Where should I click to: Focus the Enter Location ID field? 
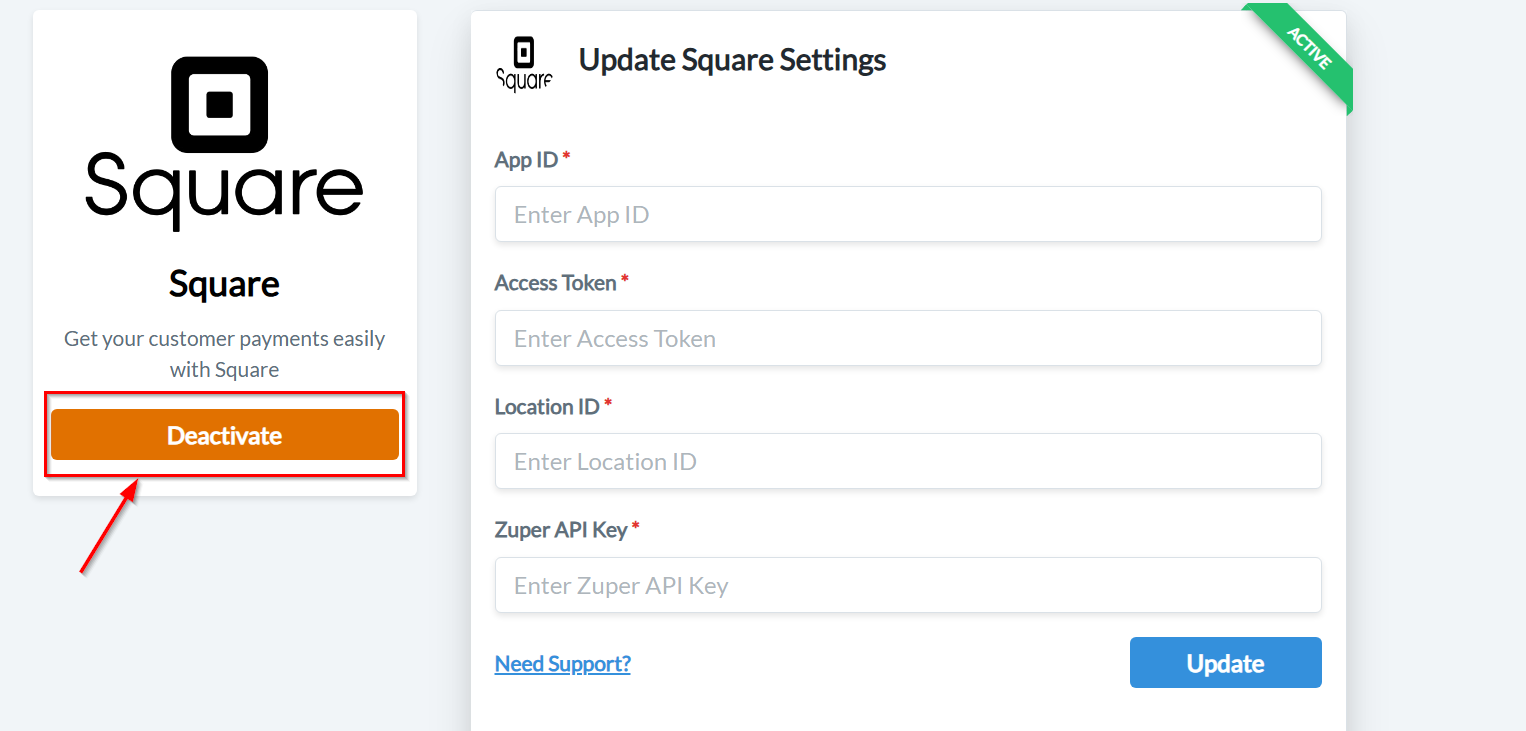[908, 461]
